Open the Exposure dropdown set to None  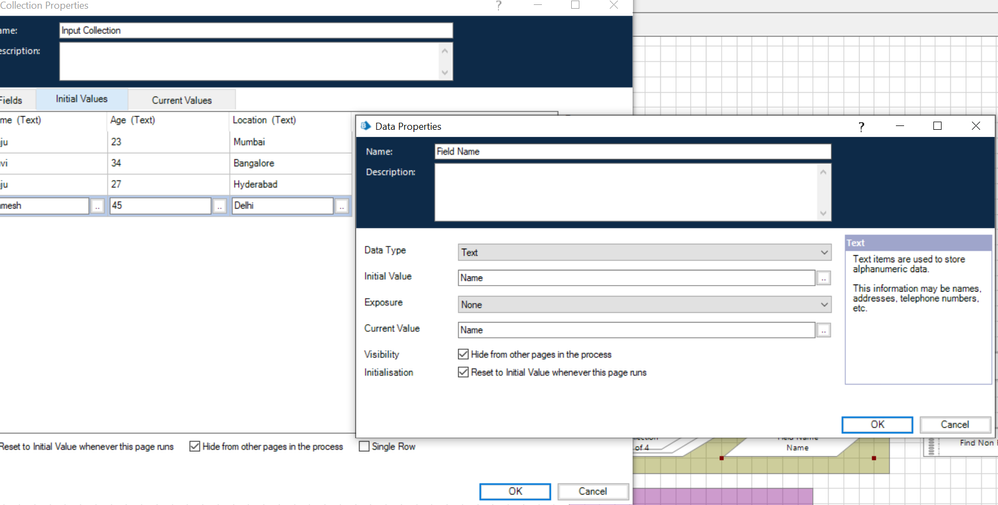click(x=644, y=304)
